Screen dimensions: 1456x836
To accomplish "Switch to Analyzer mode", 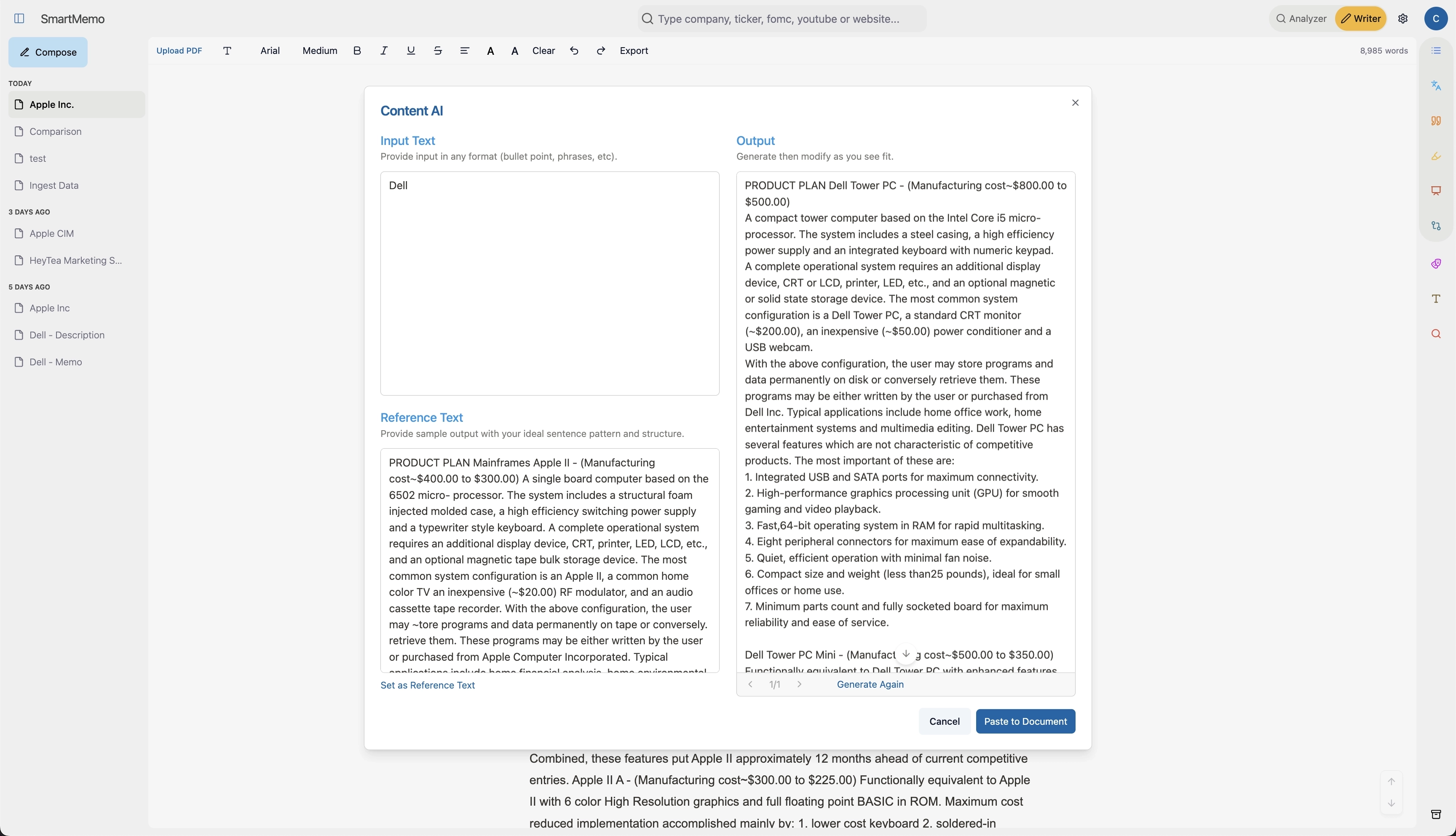I will tap(1302, 19).
